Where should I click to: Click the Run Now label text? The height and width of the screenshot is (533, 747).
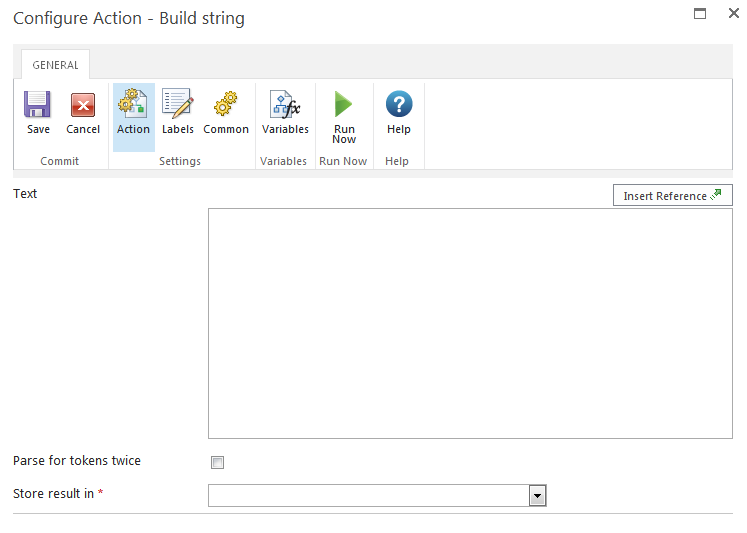point(344,134)
